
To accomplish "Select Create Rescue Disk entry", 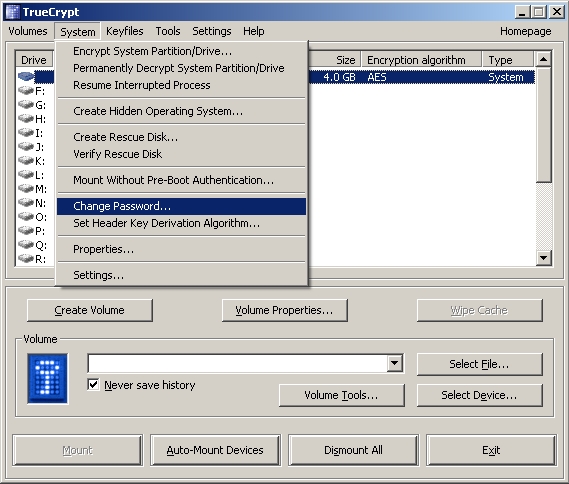I will (181, 137).
